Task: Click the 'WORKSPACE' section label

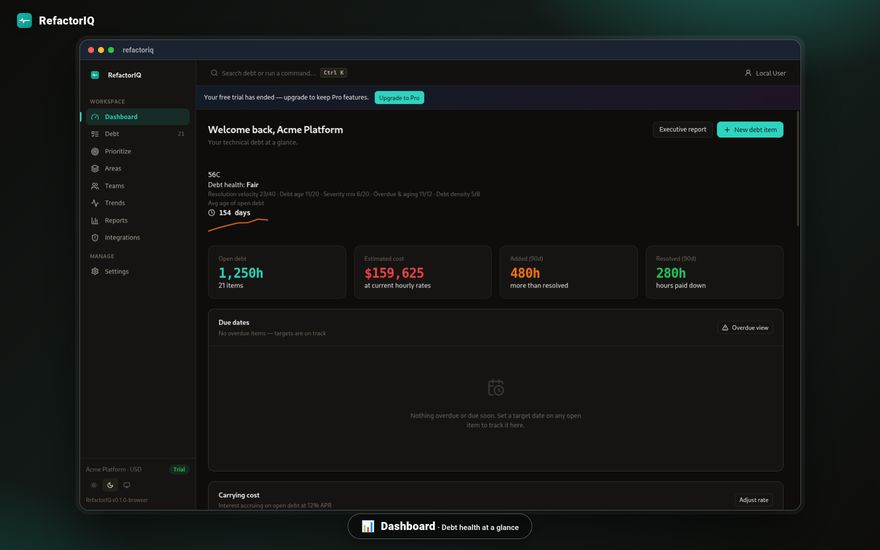Action: 107,102
